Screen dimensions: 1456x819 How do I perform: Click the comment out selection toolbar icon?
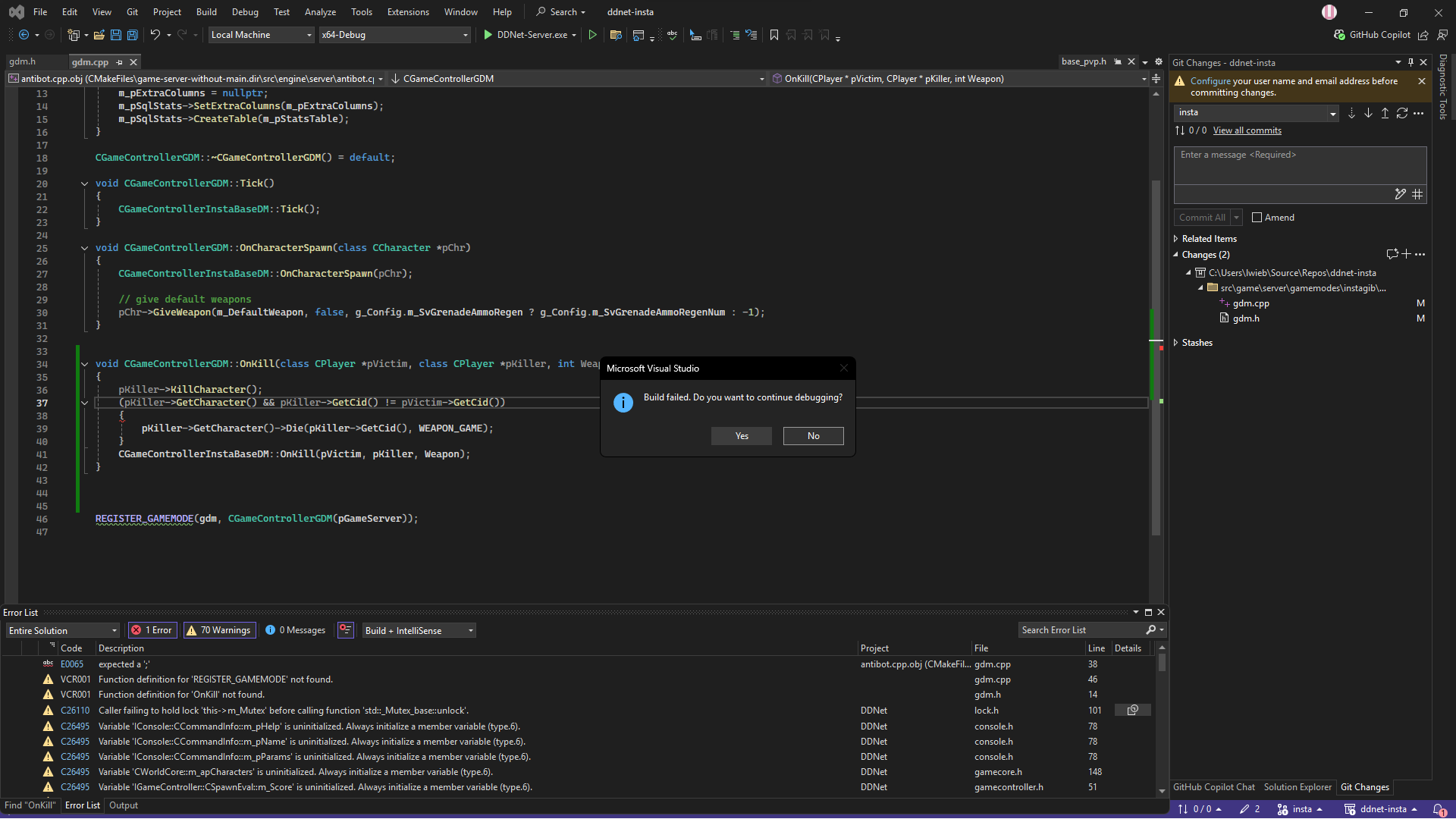click(734, 35)
